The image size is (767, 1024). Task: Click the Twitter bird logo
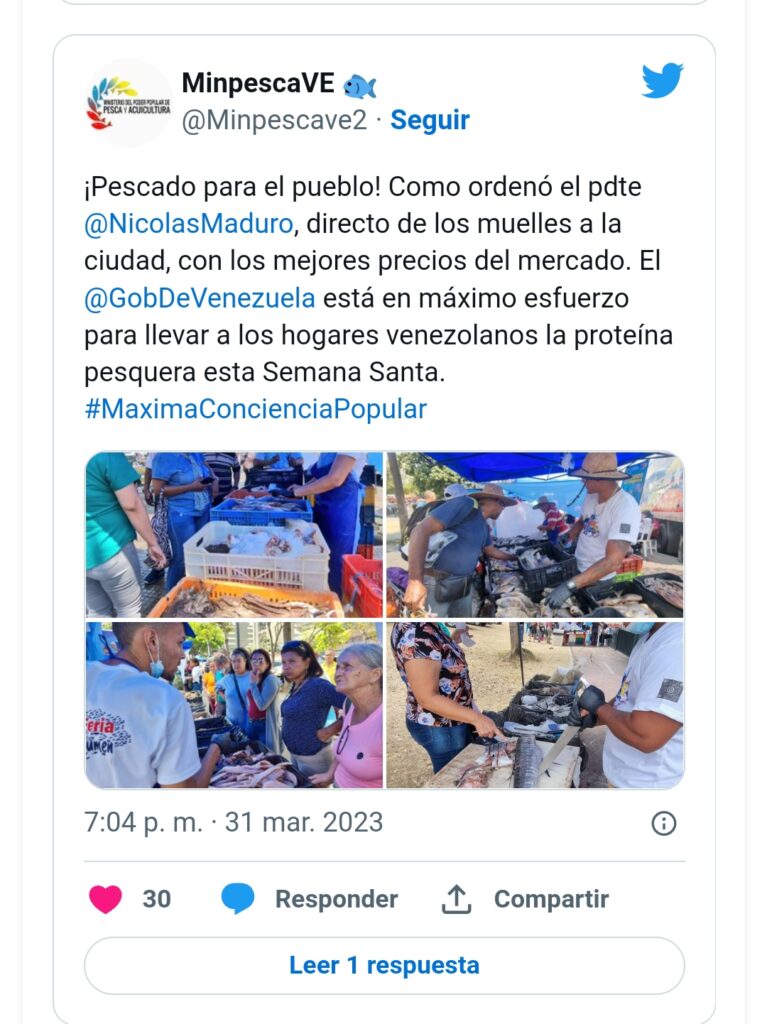click(x=662, y=80)
